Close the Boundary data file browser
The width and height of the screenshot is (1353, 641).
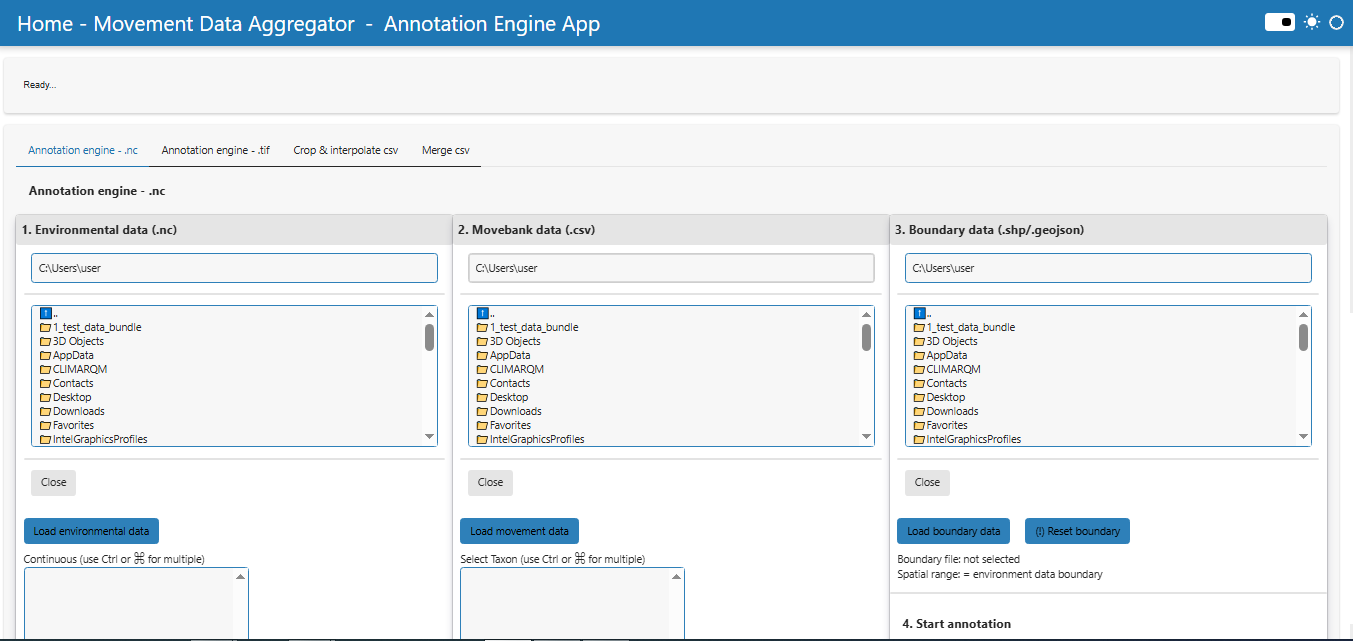(x=928, y=482)
